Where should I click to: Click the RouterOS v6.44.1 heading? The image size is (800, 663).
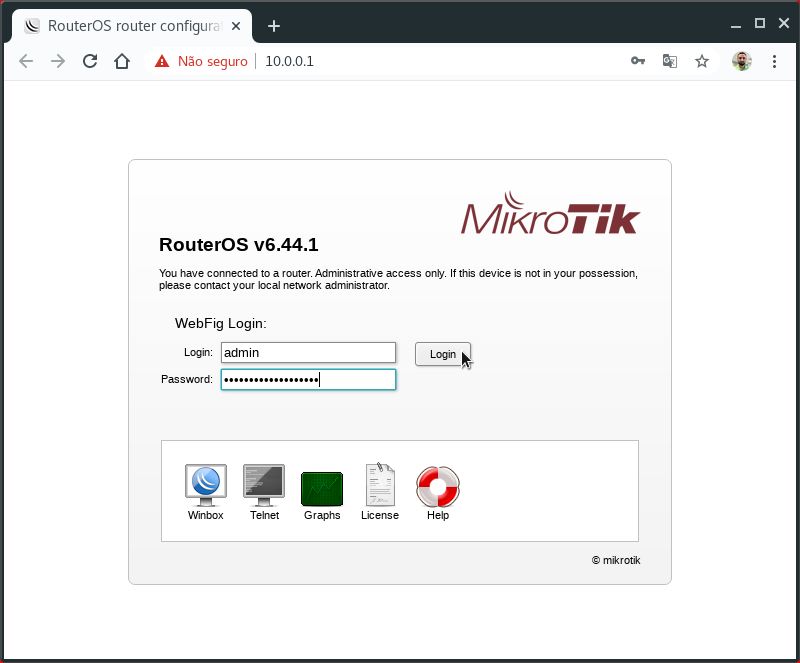(x=239, y=244)
